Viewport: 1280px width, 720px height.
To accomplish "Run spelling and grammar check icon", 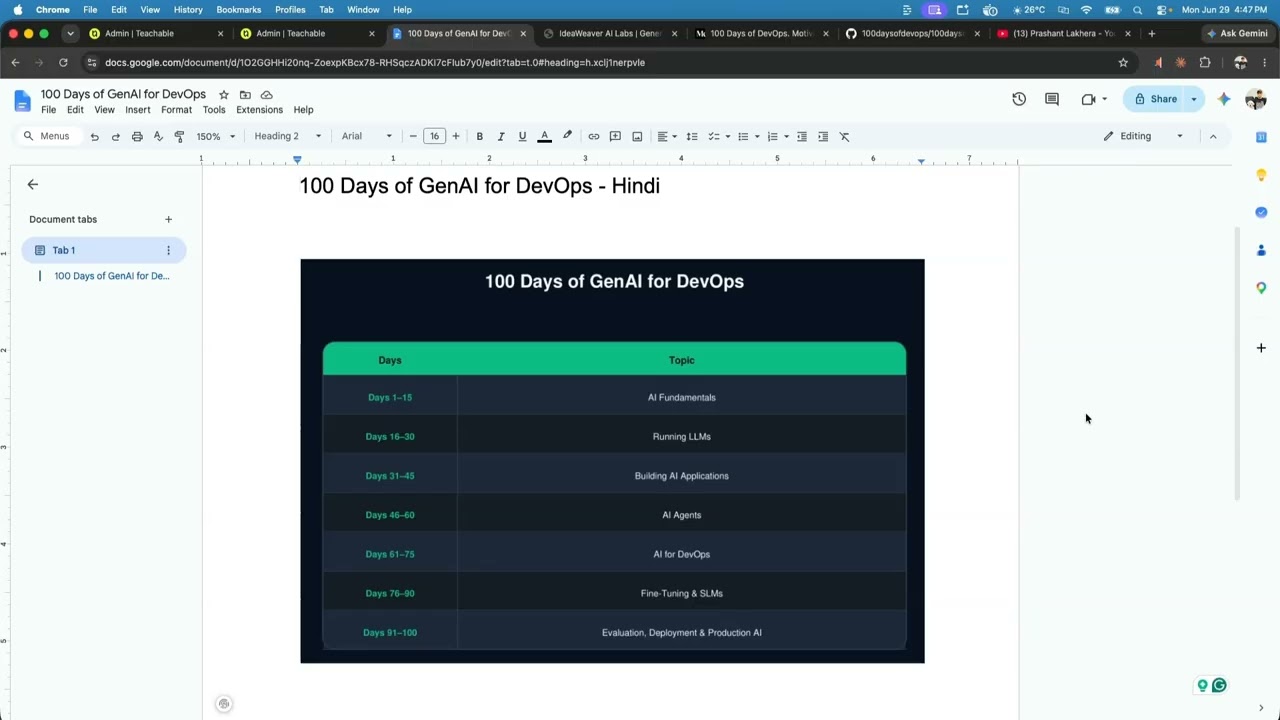I will pyautogui.click(x=158, y=136).
